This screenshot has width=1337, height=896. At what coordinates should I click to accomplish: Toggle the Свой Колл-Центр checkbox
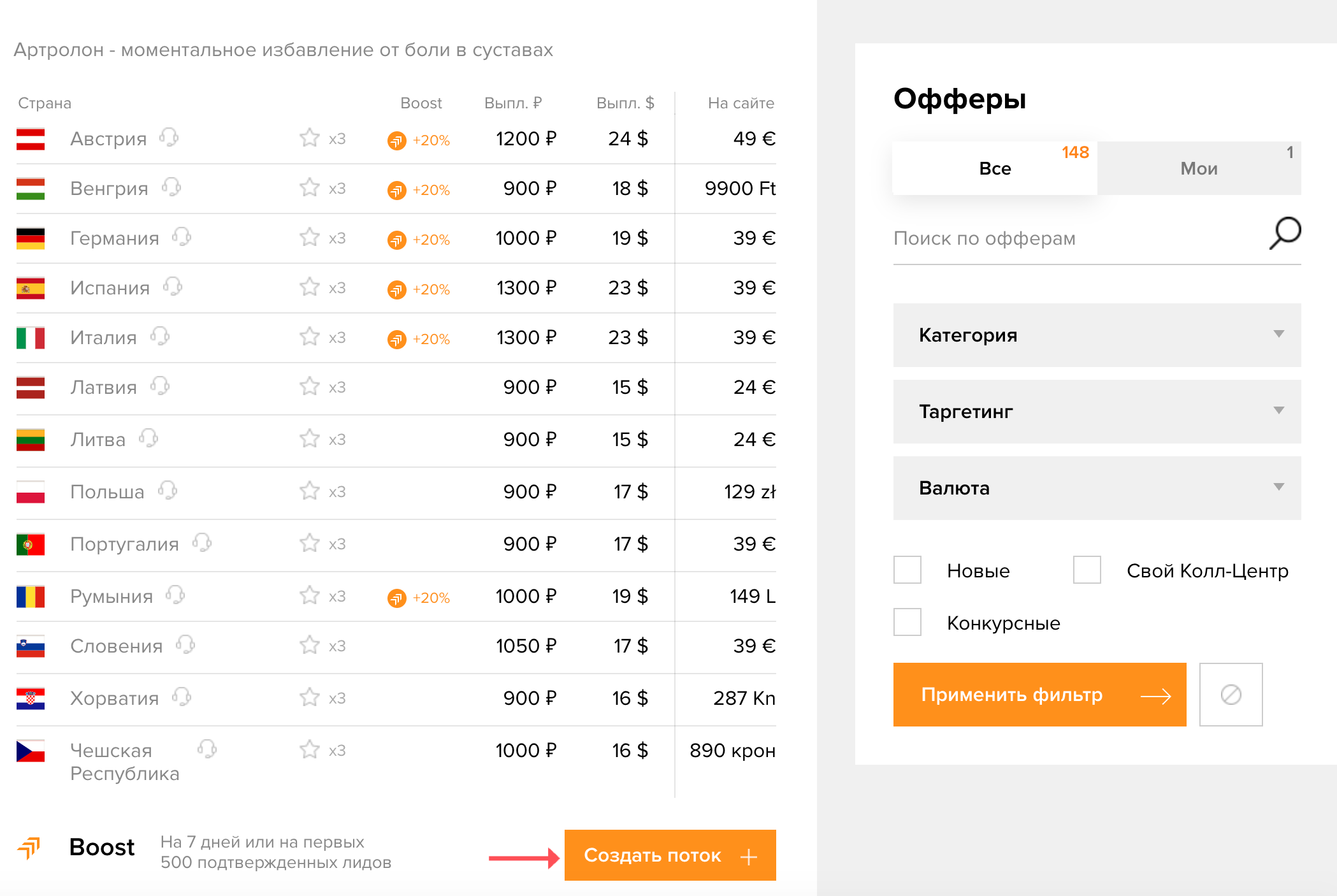[1087, 570]
